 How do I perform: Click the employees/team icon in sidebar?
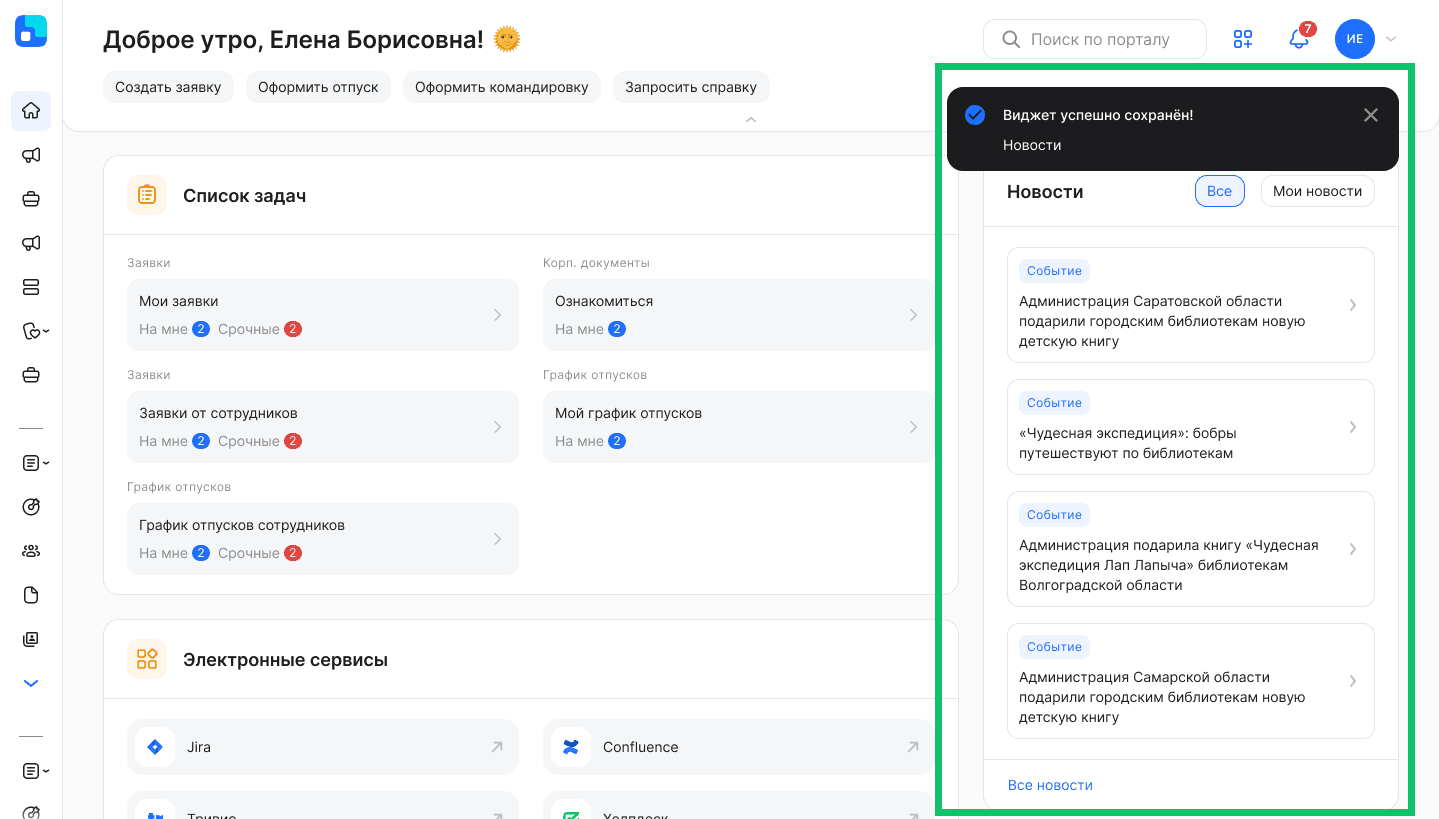pos(31,551)
